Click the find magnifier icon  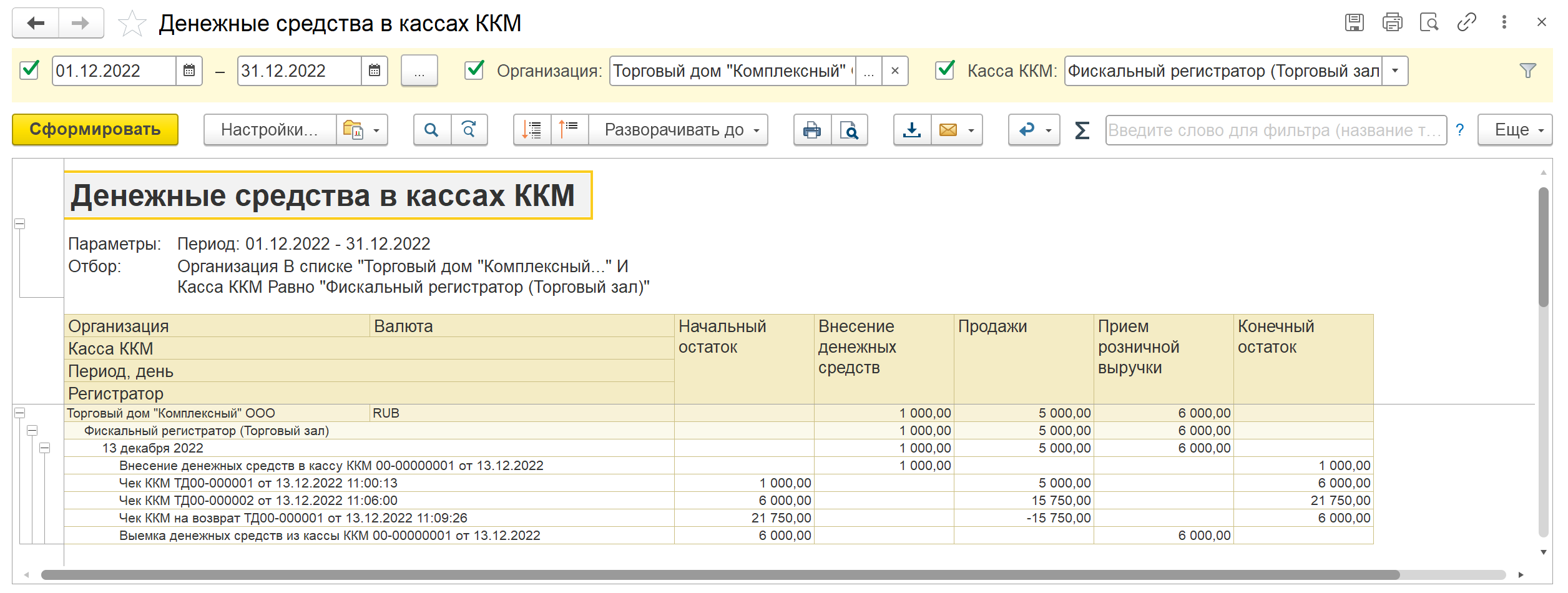click(431, 130)
